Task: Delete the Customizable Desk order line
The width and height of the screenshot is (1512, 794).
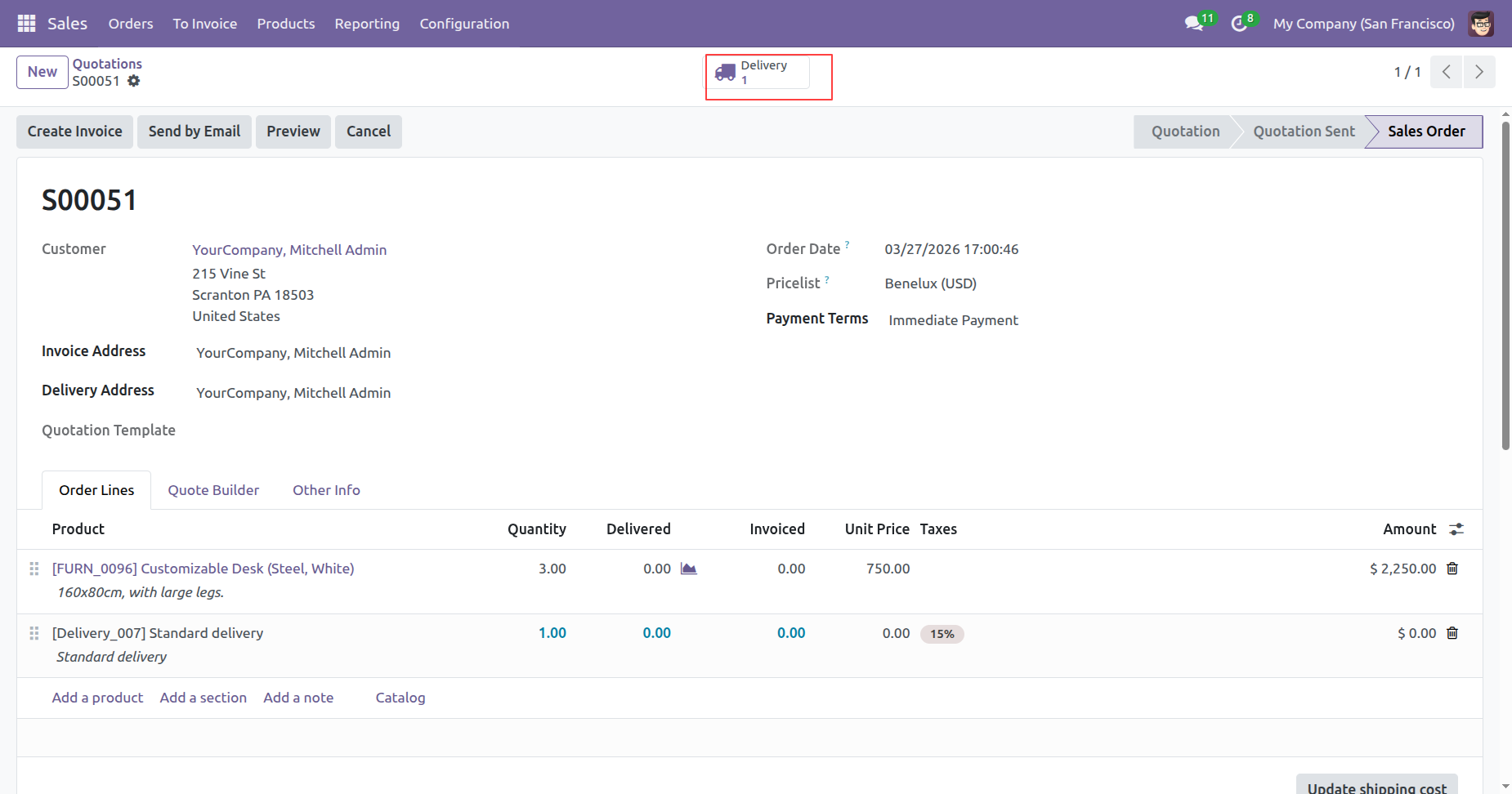Action: coord(1452,569)
